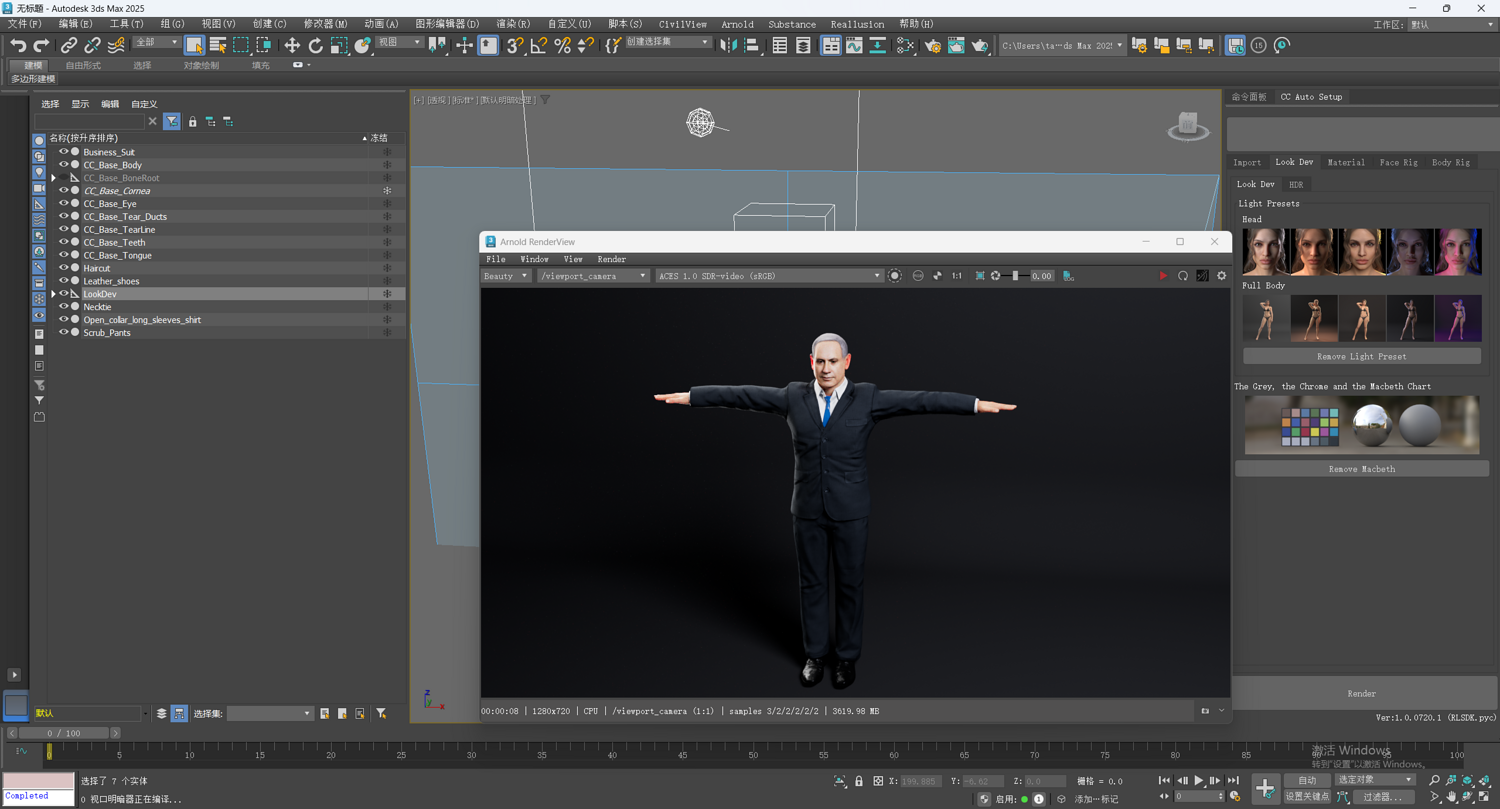This screenshot has width=1500, height=809.
Task: Switch to the Face Rig tab
Action: click(1398, 162)
